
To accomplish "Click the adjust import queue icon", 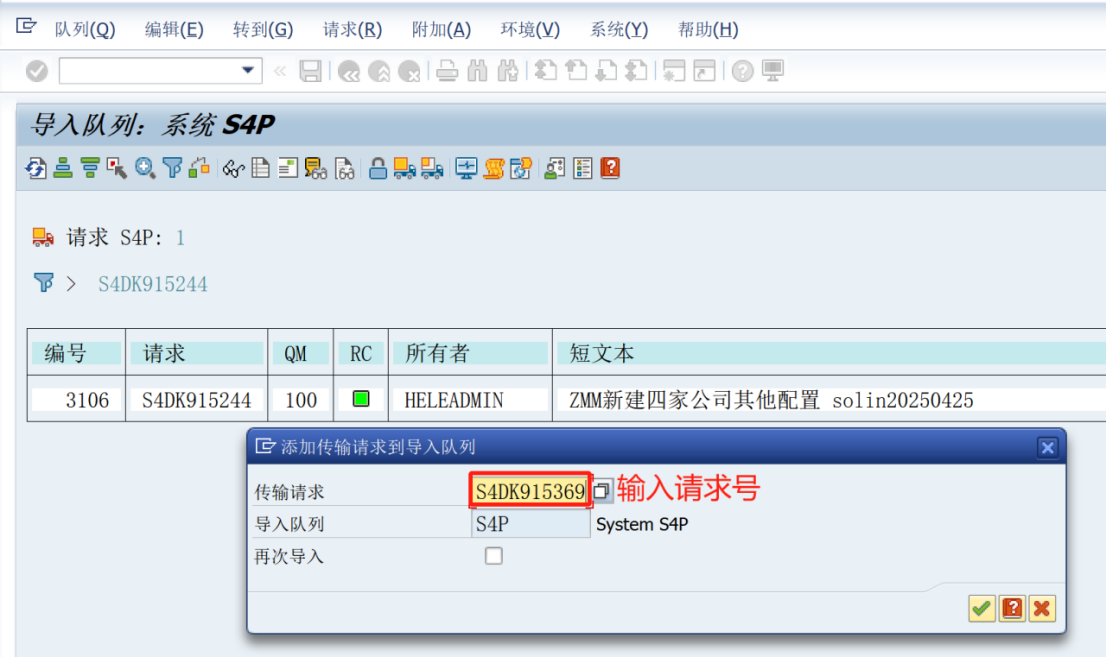I will (x=199, y=168).
